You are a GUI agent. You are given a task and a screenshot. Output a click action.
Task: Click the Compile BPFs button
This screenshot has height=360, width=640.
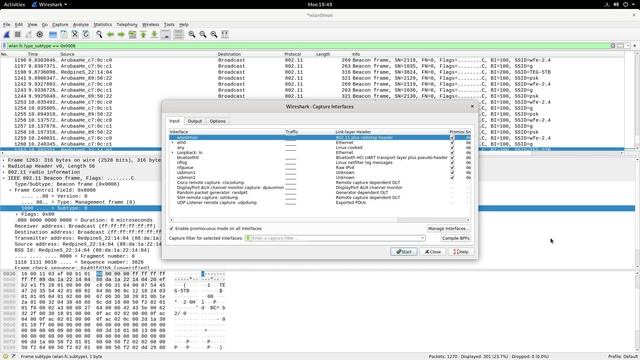(x=456, y=238)
